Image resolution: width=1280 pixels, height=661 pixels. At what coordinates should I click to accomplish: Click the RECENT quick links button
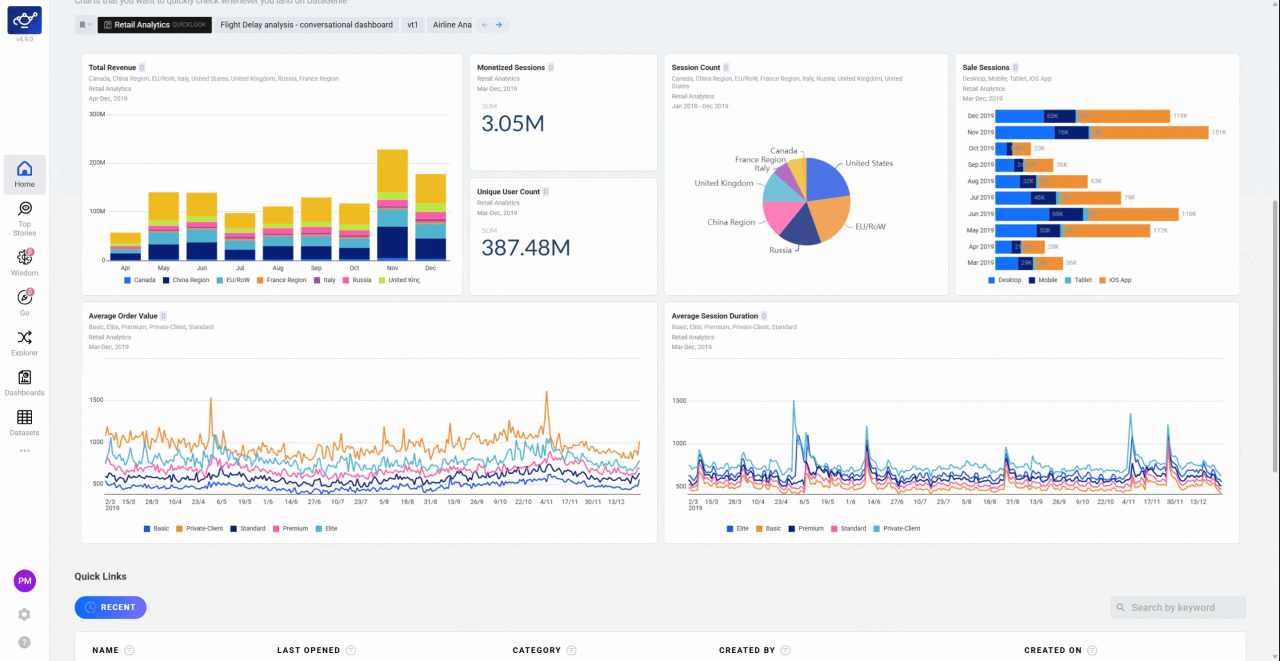point(110,607)
